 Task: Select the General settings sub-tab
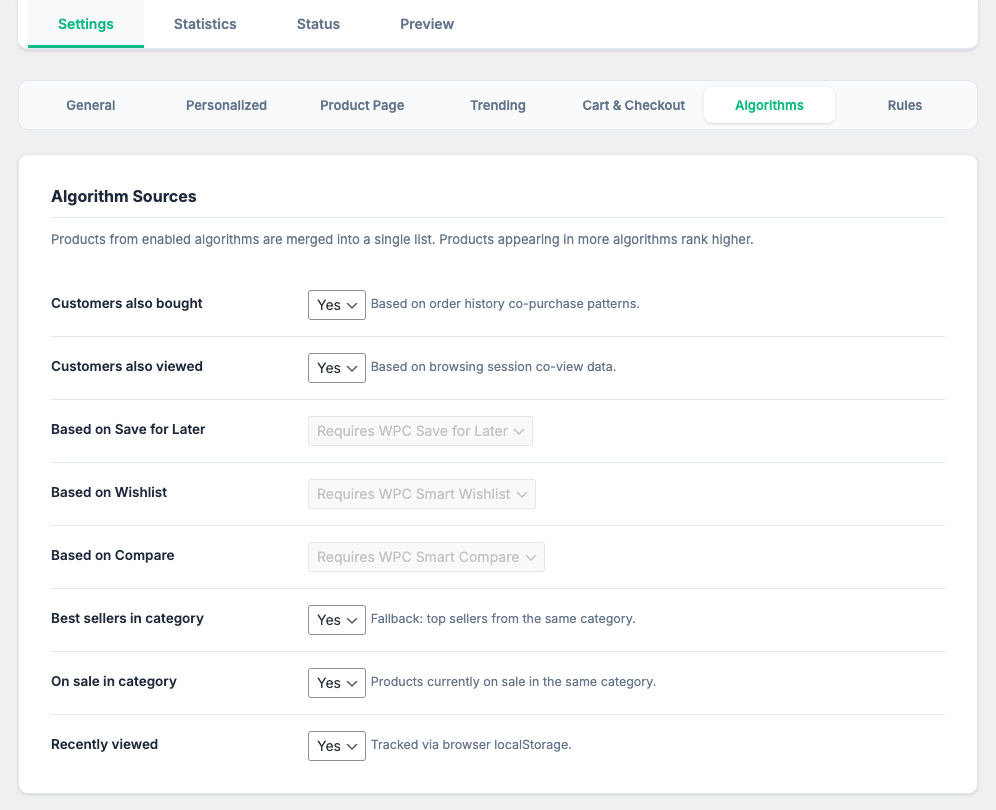tap(91, 105)
